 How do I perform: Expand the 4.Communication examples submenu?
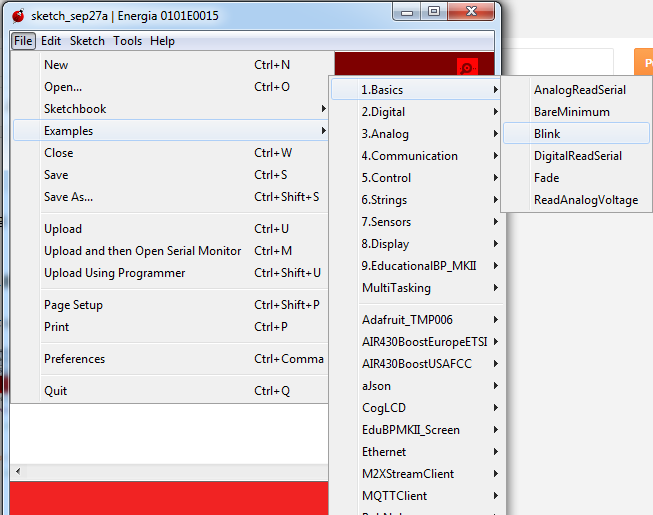416,156
